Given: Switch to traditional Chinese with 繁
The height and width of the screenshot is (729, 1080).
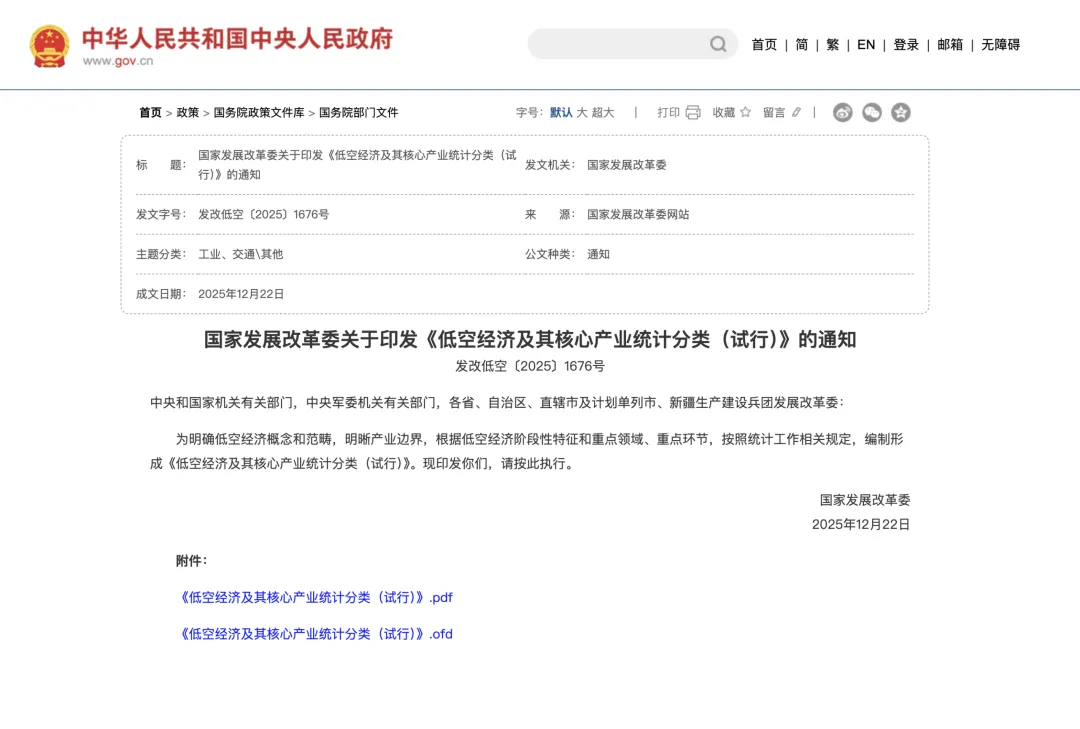Looking at the screenshot, I should pyautogui.click(x=832, y=45).
